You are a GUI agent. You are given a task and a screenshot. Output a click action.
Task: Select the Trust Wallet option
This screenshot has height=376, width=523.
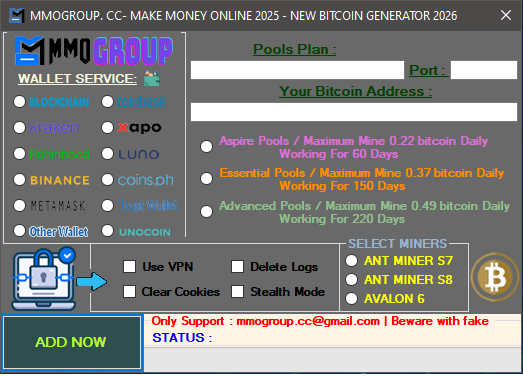point(107,206)
